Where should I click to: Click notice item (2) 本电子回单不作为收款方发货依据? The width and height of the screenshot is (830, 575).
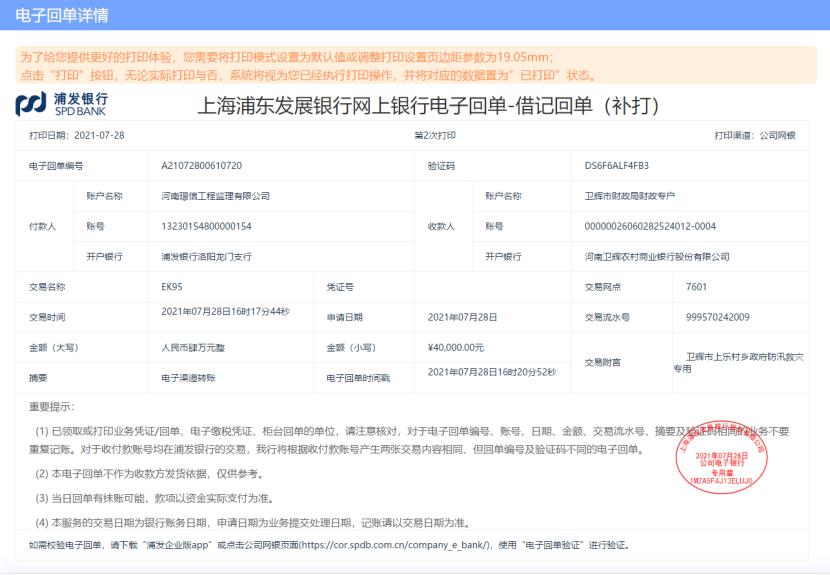[x=149, y=473]
